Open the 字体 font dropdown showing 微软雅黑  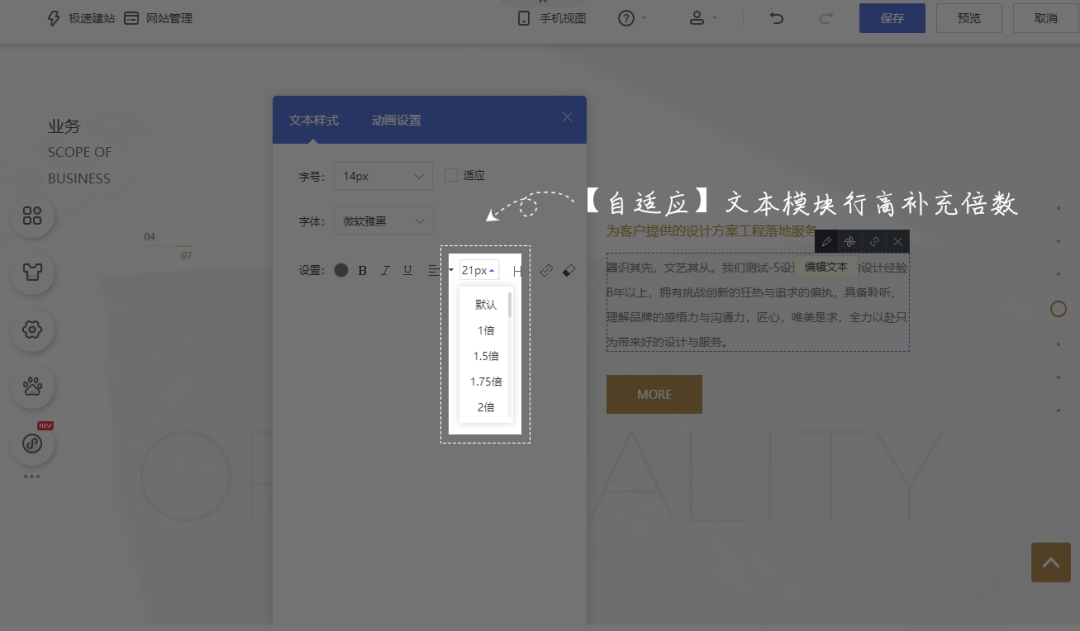383,220
